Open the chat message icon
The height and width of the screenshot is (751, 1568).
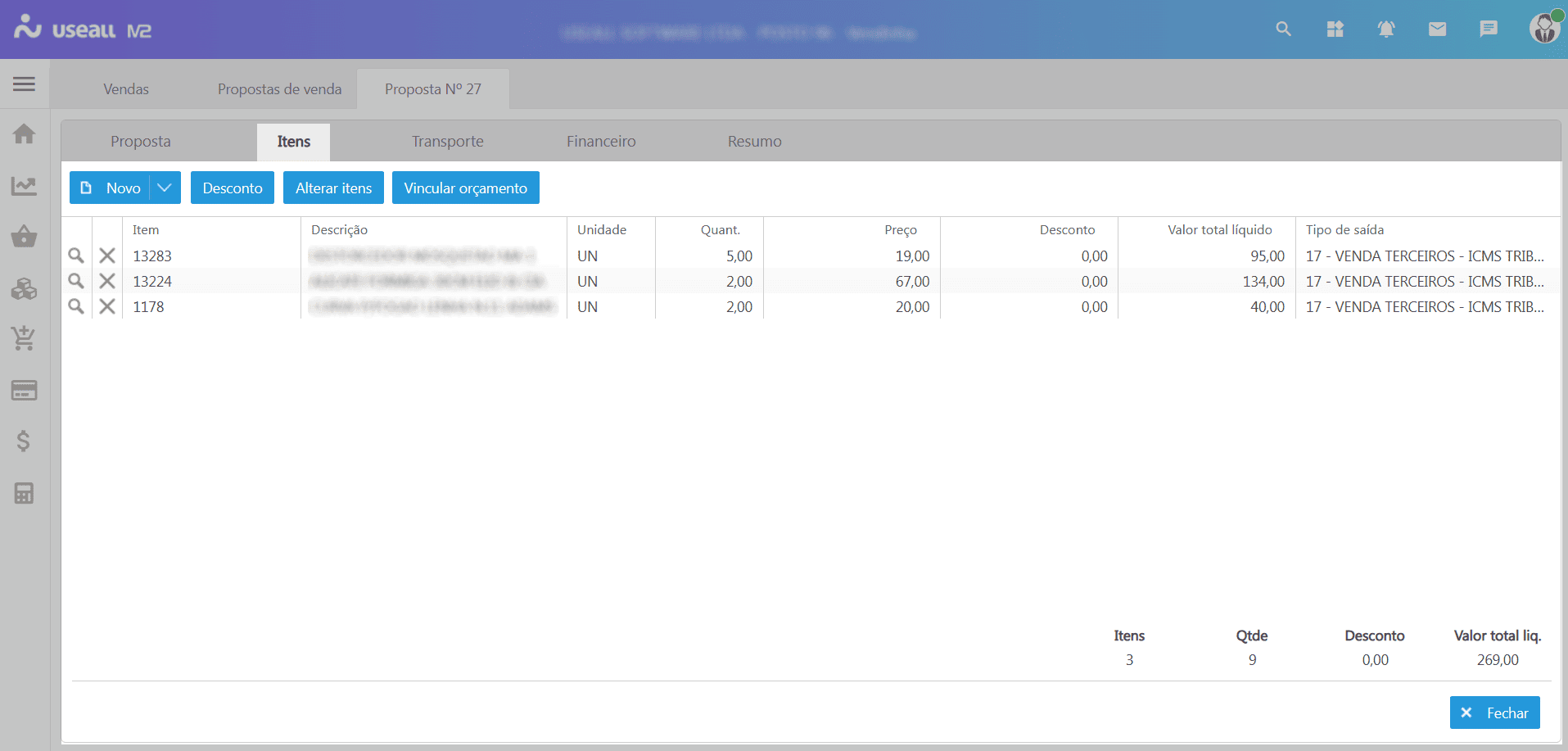[1489, 29]
